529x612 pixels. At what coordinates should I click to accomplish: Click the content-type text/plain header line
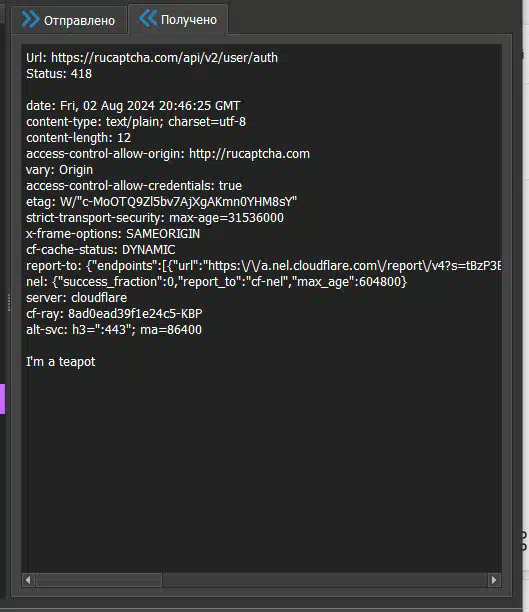(x=136, y=122)
